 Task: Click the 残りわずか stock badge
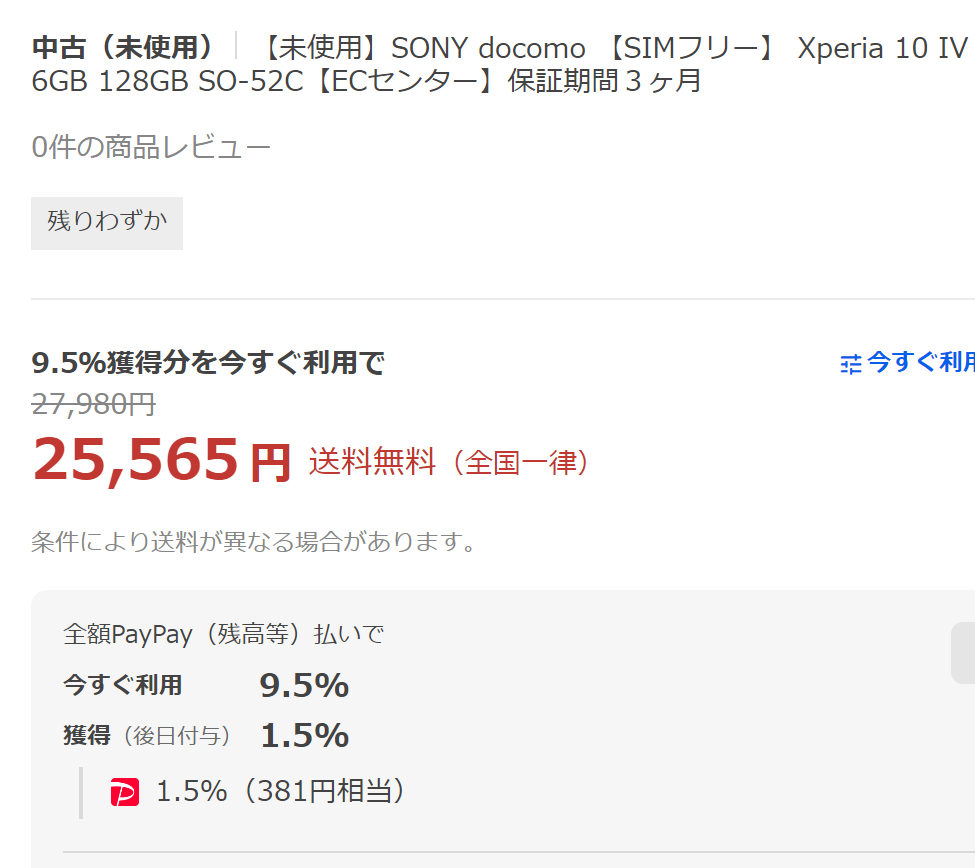pyautogui.click(x=107, y=222)
